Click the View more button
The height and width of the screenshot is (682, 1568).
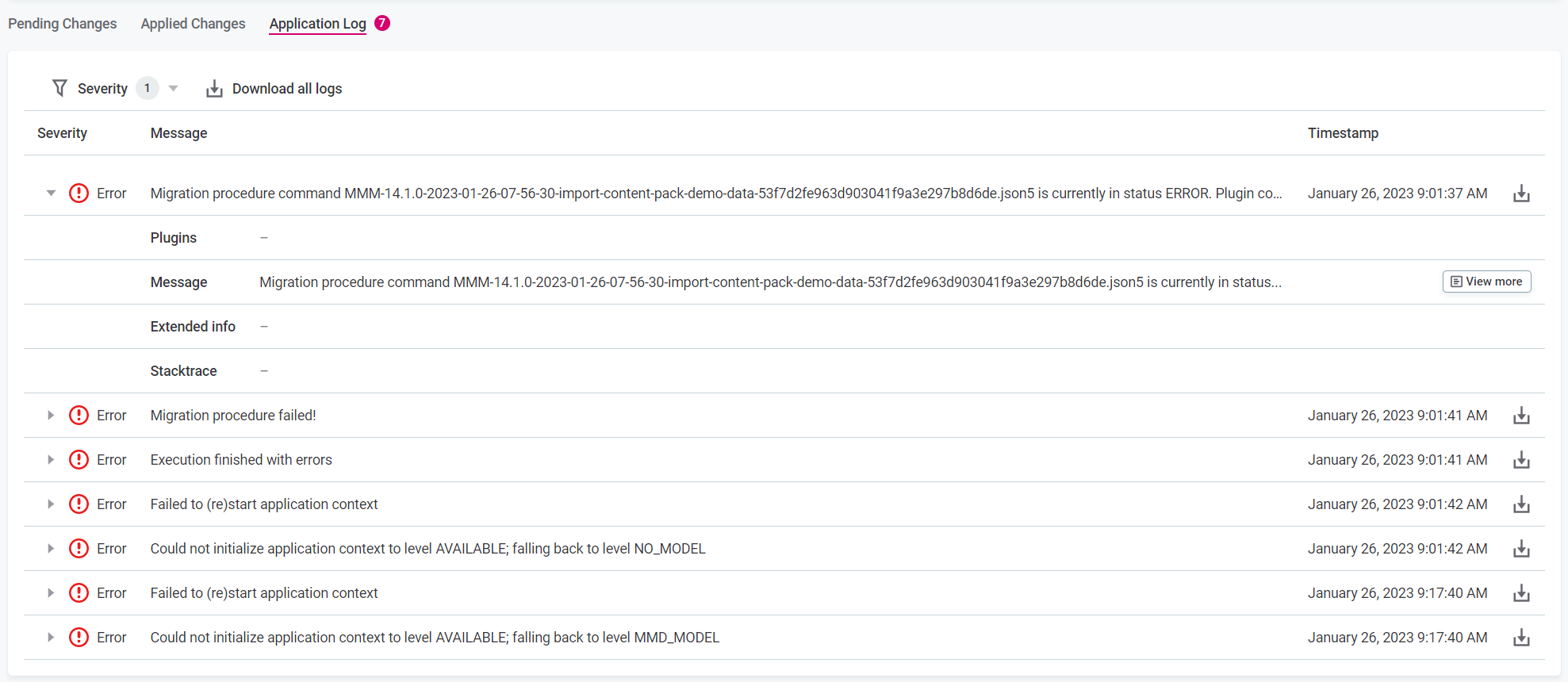coord(1486,282)
